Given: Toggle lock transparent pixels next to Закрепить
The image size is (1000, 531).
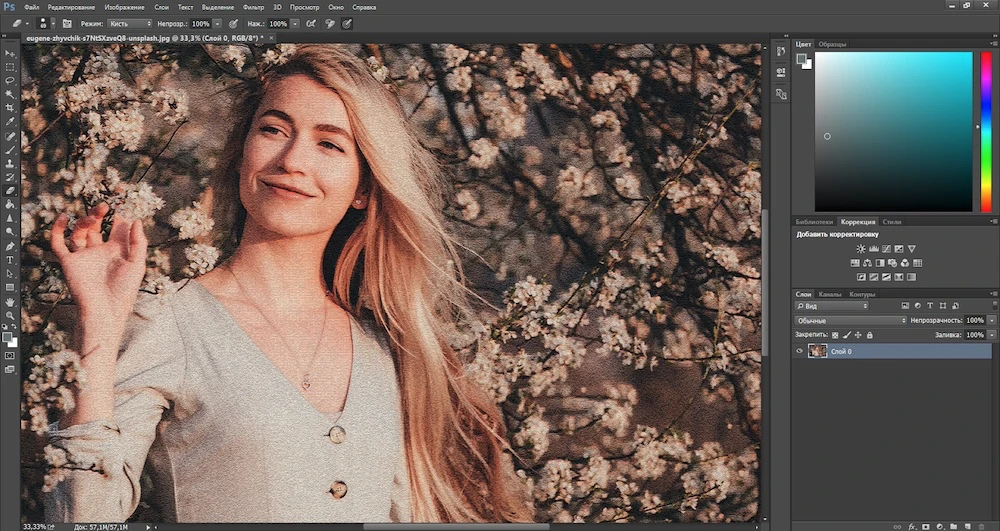Looking at the screenshot, I should (x=835, y=334).
